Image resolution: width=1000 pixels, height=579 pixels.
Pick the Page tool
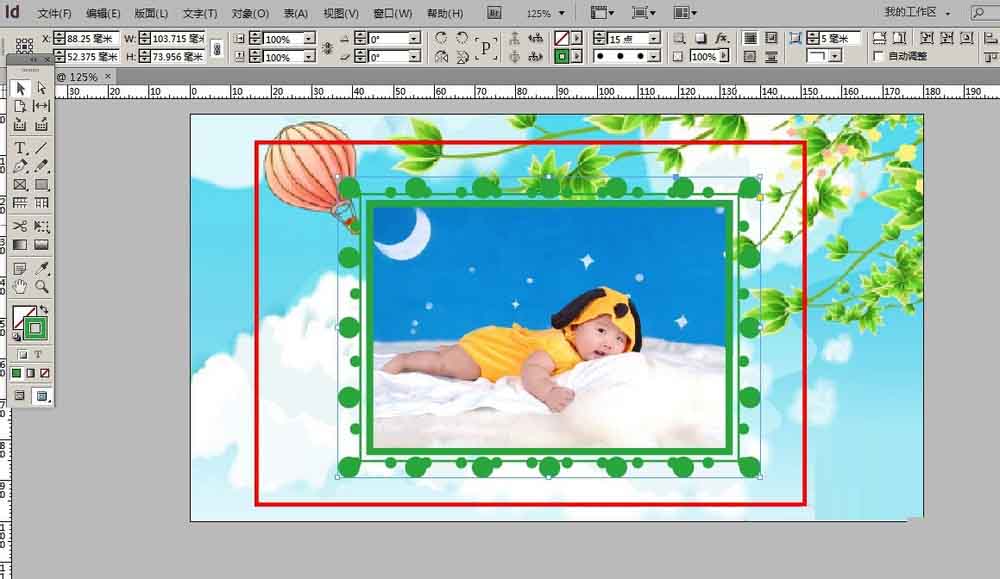(x=20, y=106)
